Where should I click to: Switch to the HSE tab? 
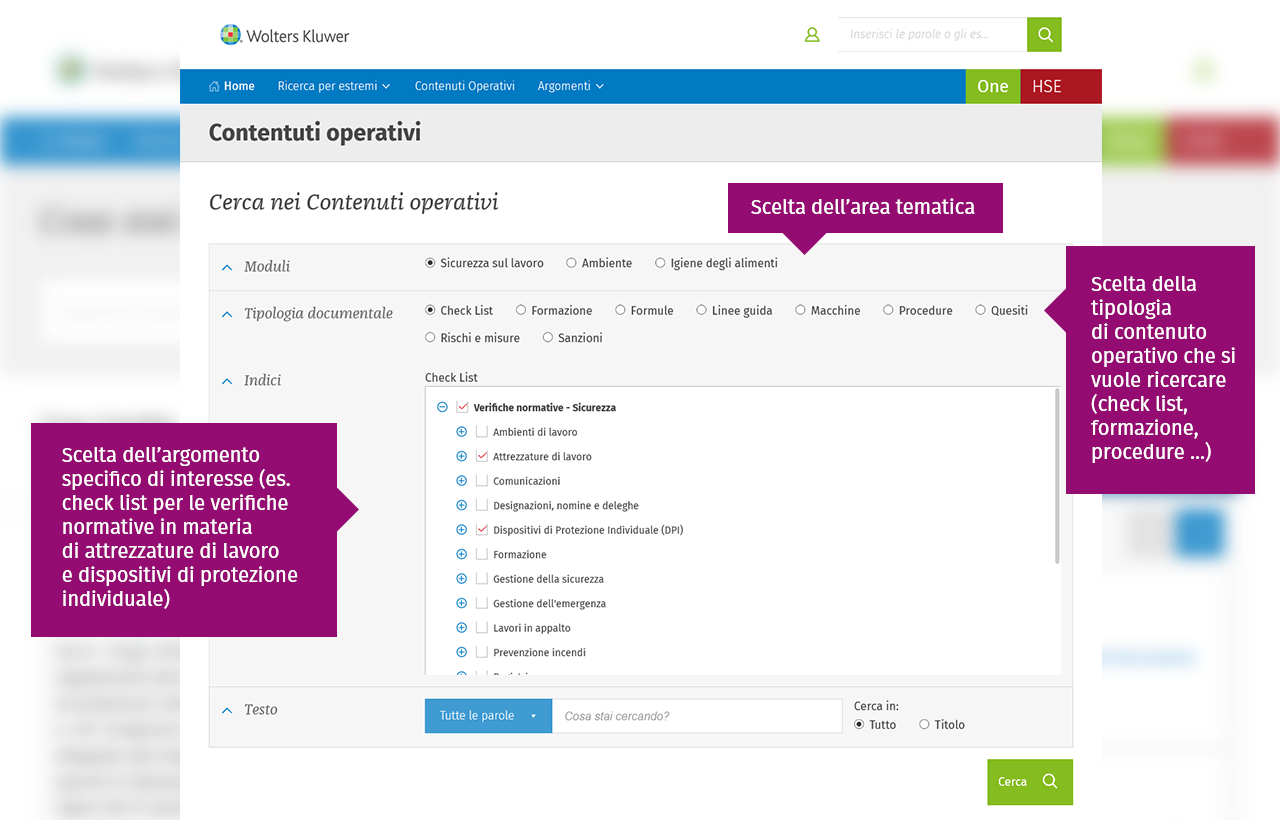coord(1061,86)
